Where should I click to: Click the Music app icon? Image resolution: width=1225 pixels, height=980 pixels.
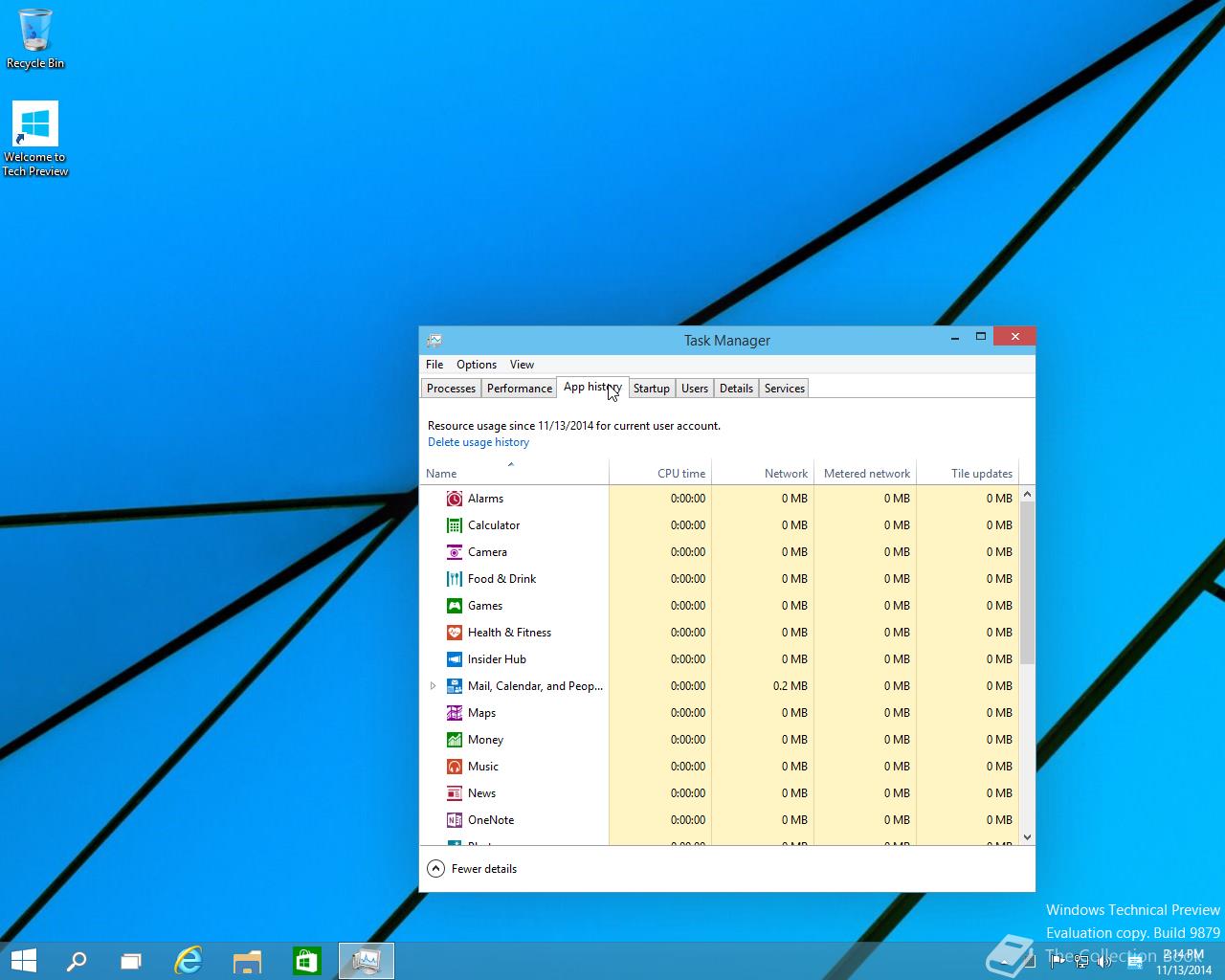click(x=455, y=767)
